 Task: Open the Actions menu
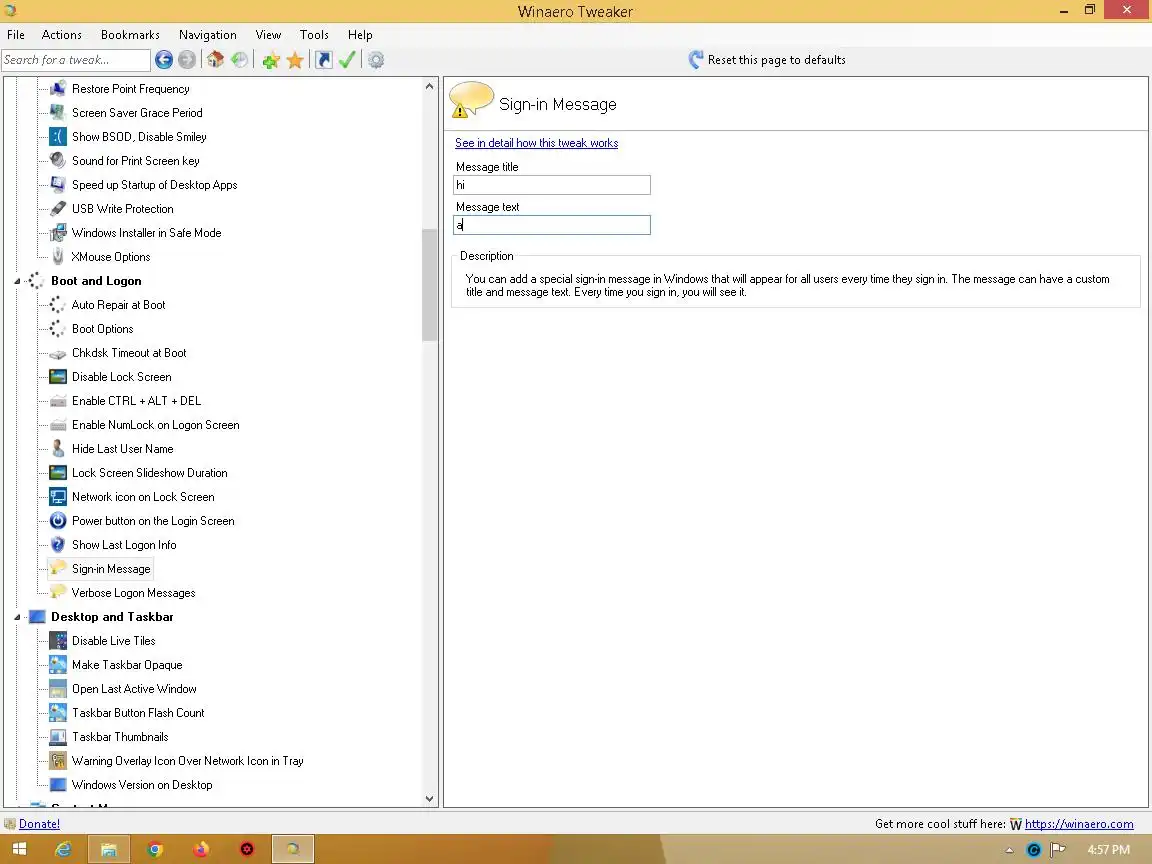(62, 35)
